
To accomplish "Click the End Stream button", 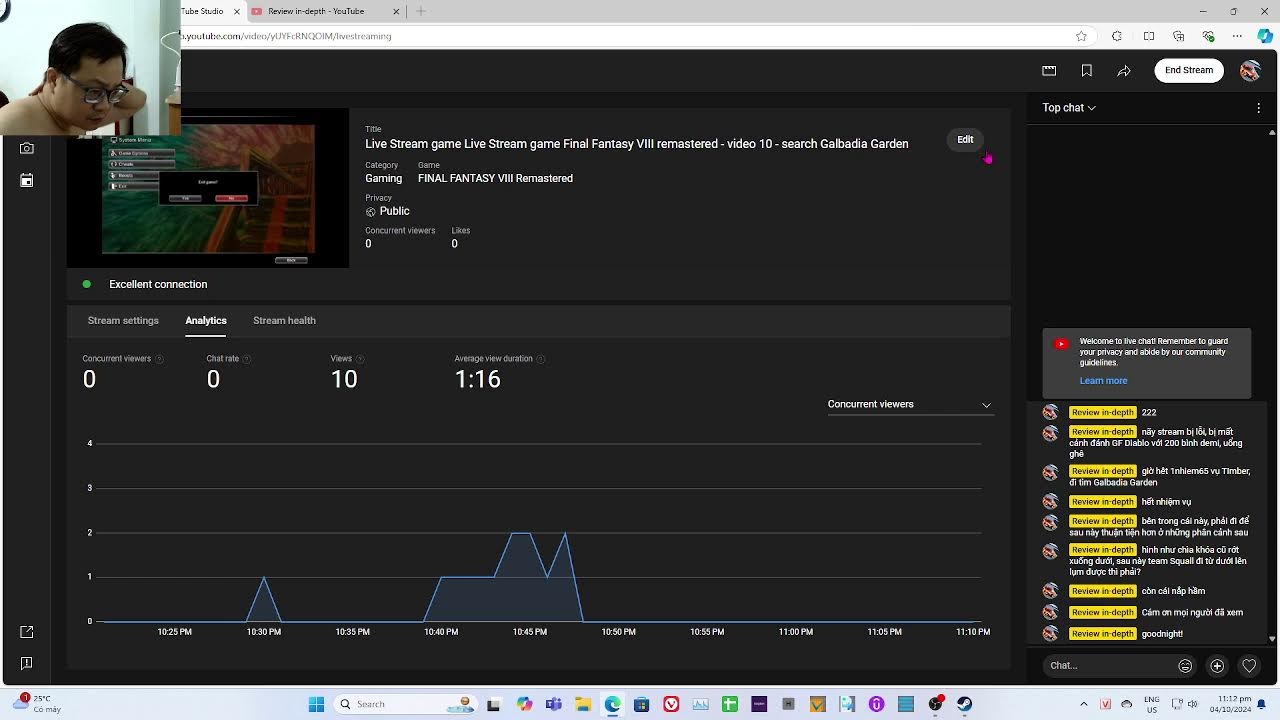I will pyautogui.click(x=1189, y=70).
